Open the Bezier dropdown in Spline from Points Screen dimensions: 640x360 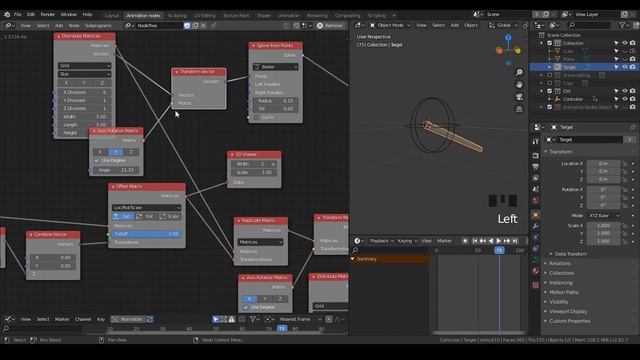276,67
